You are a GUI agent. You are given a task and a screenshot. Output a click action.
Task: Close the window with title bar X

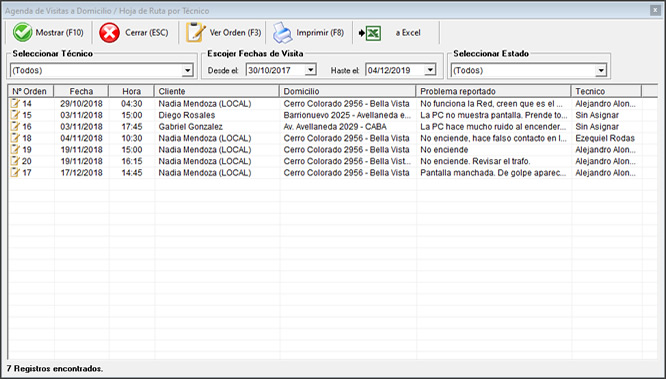coord(656,11)
